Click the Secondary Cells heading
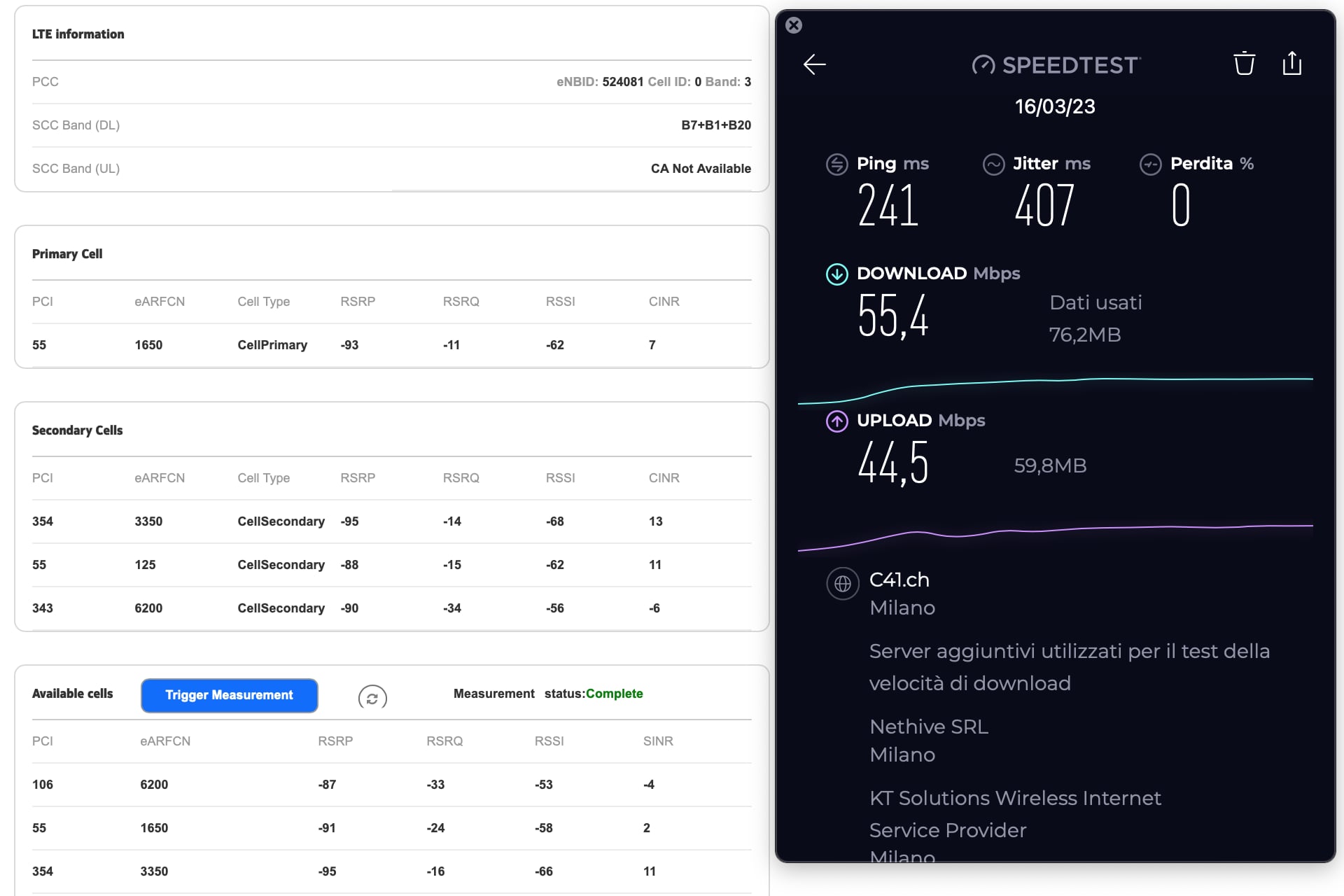 click(77, 430)
